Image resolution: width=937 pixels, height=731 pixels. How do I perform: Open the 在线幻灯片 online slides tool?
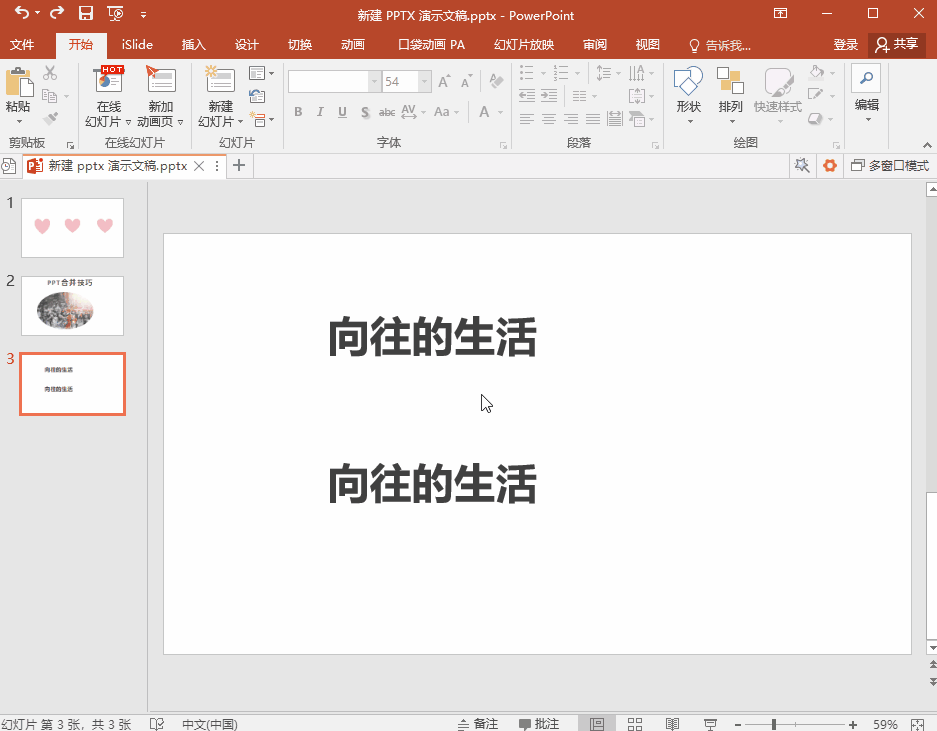pyautogui.click(x=108, y=96)
